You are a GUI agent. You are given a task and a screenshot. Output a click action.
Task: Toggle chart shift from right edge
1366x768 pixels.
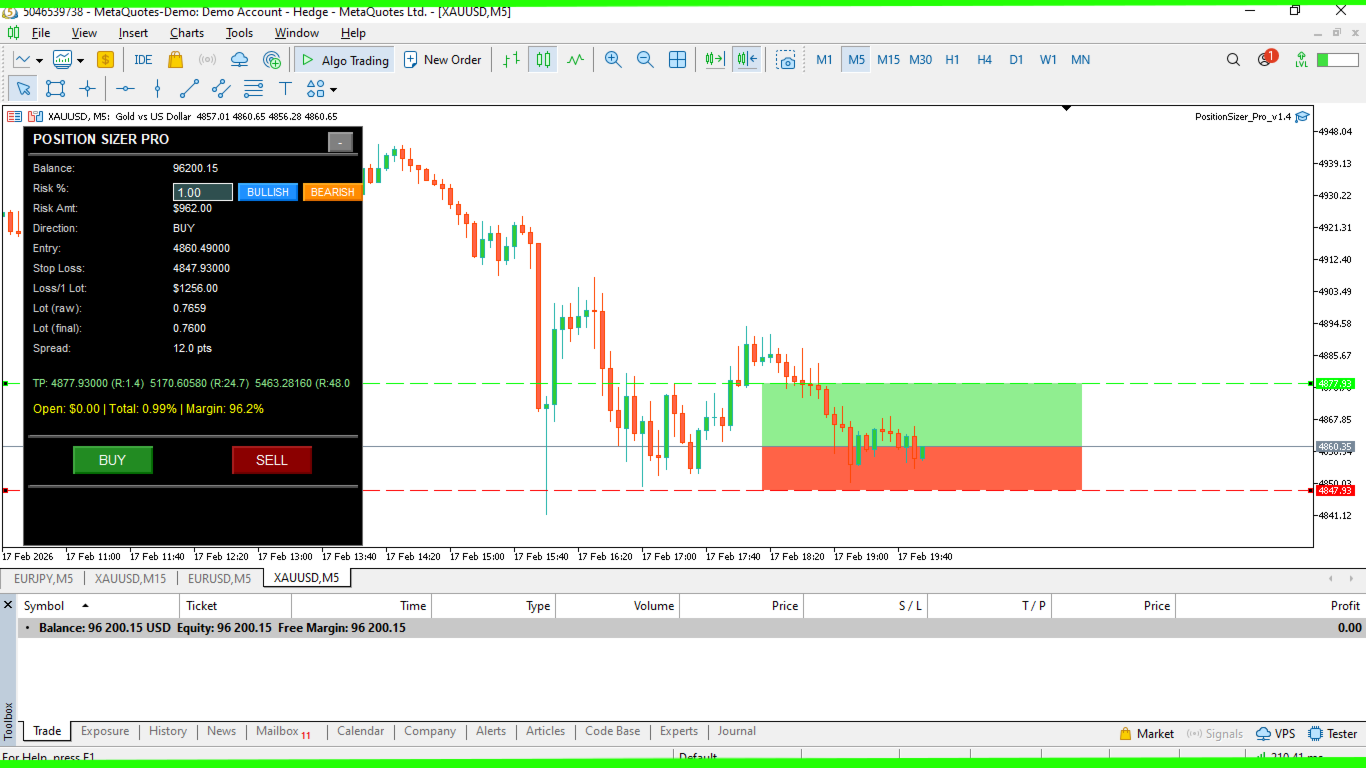click(x=747, y=60)
